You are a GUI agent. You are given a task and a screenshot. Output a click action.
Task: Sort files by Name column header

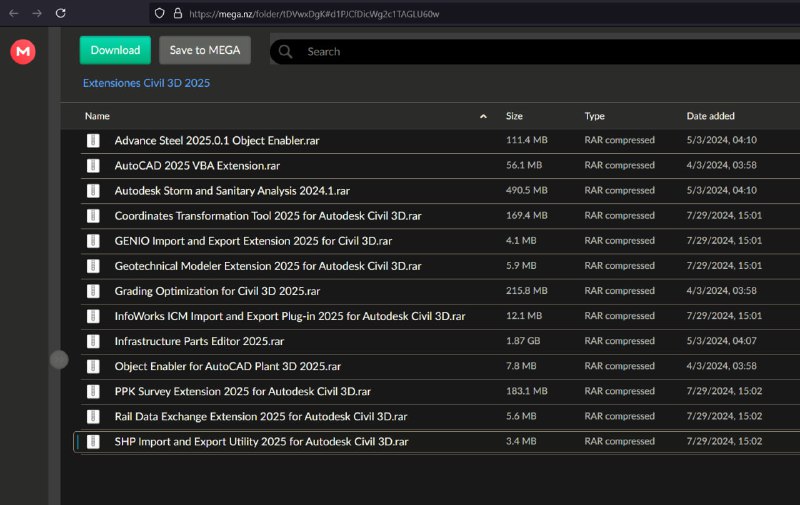97,116
